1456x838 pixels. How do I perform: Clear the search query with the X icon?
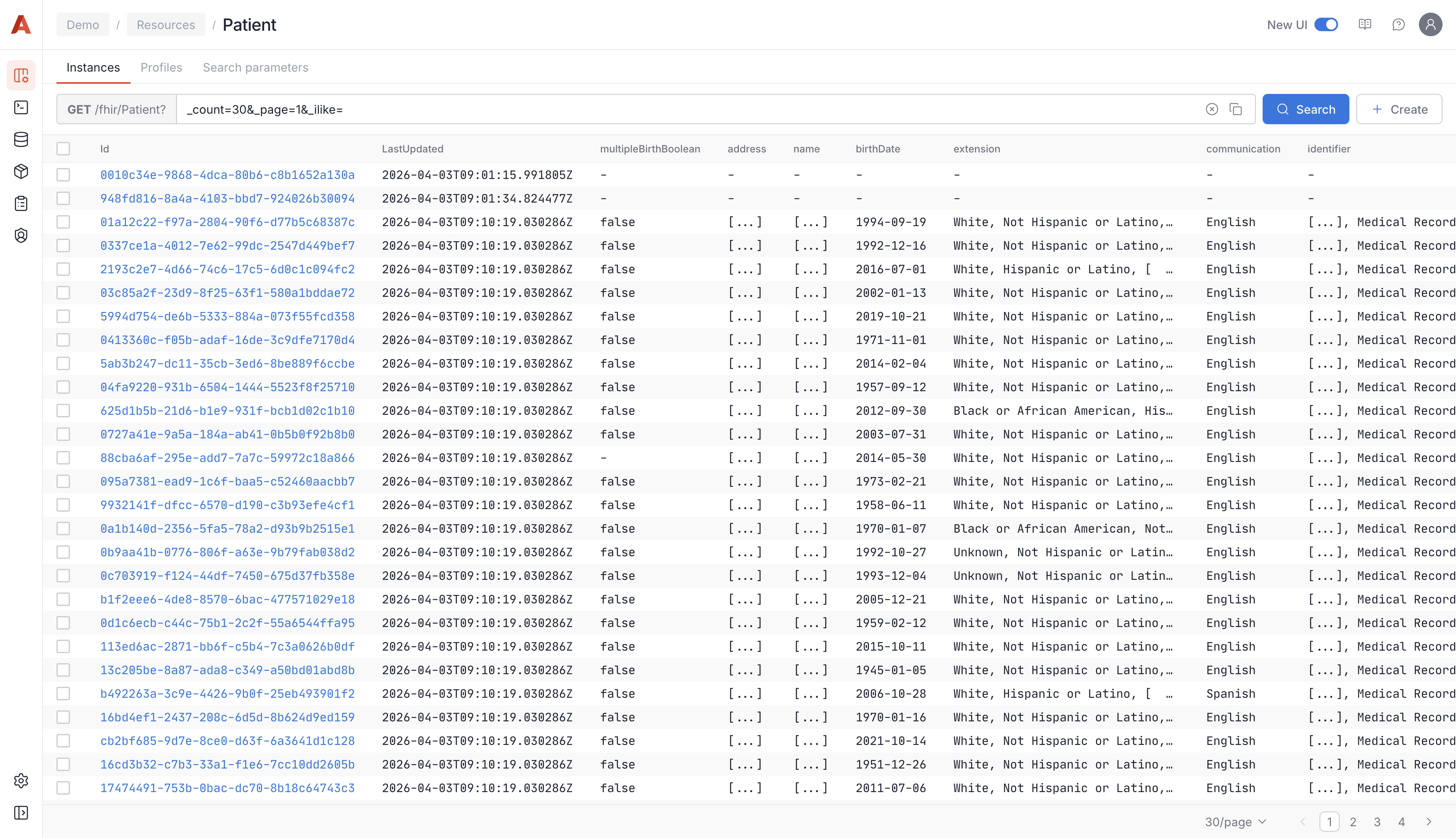(x=1212, y=109)
